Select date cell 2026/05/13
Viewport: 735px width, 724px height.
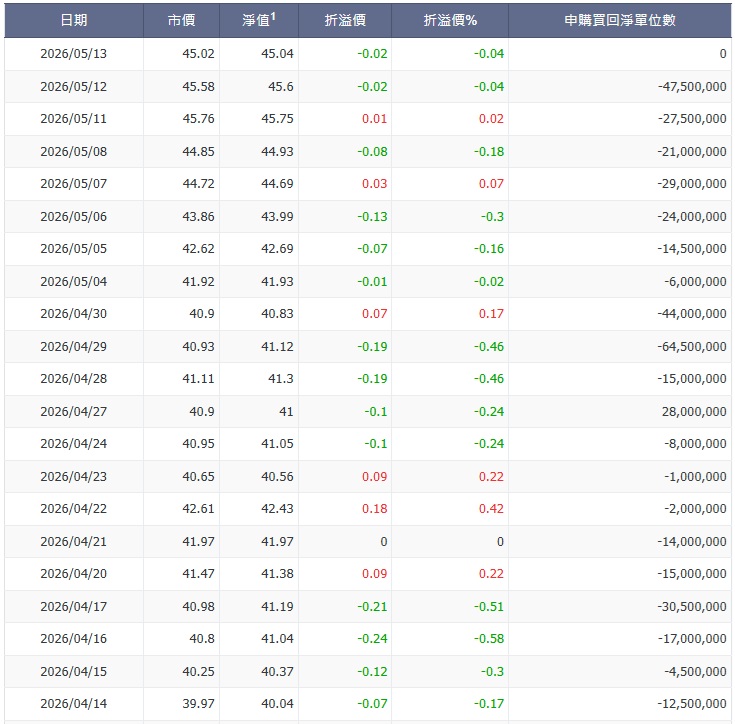click(x=74, y=54)
